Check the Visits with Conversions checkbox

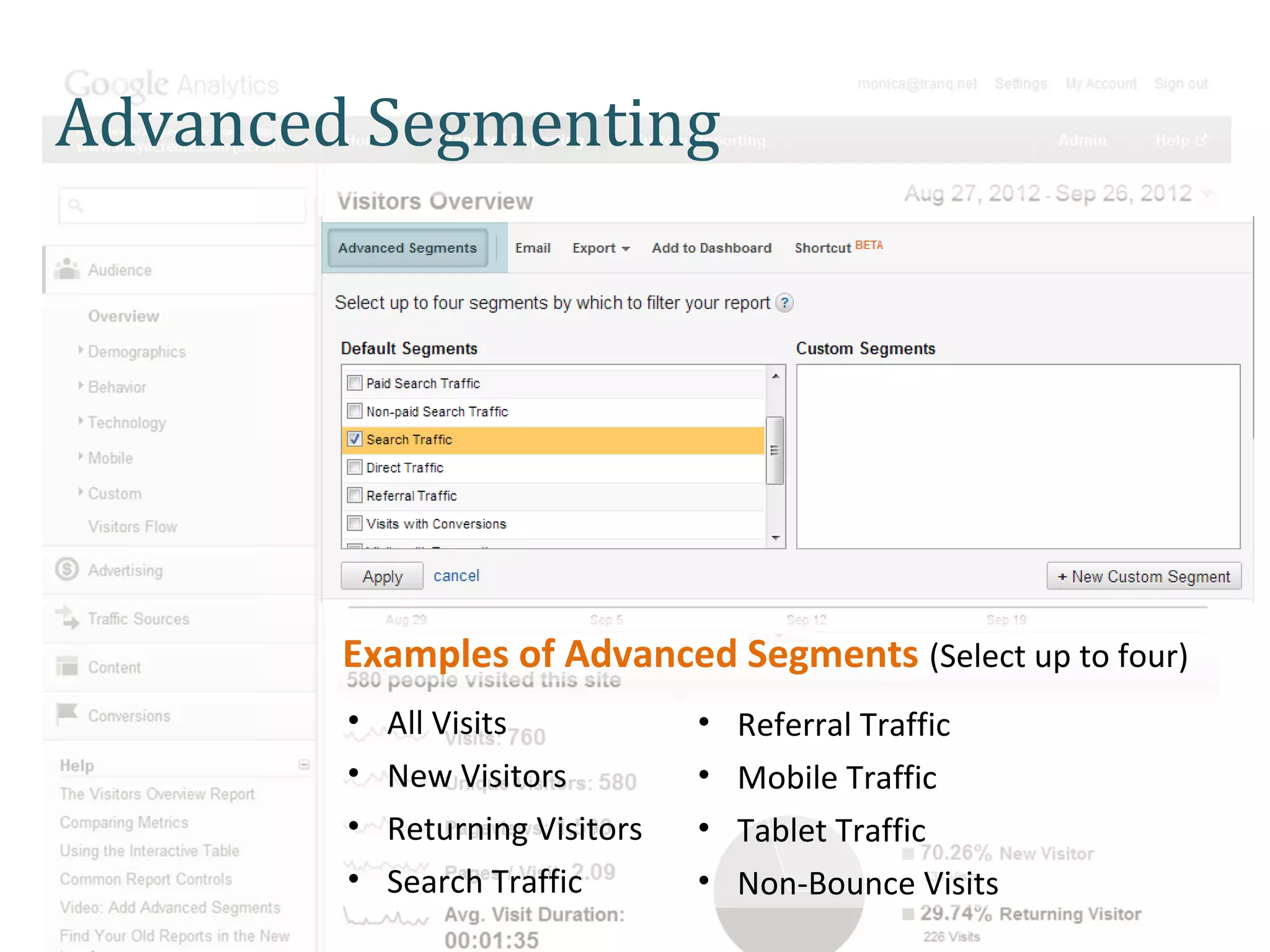point(355,523)
